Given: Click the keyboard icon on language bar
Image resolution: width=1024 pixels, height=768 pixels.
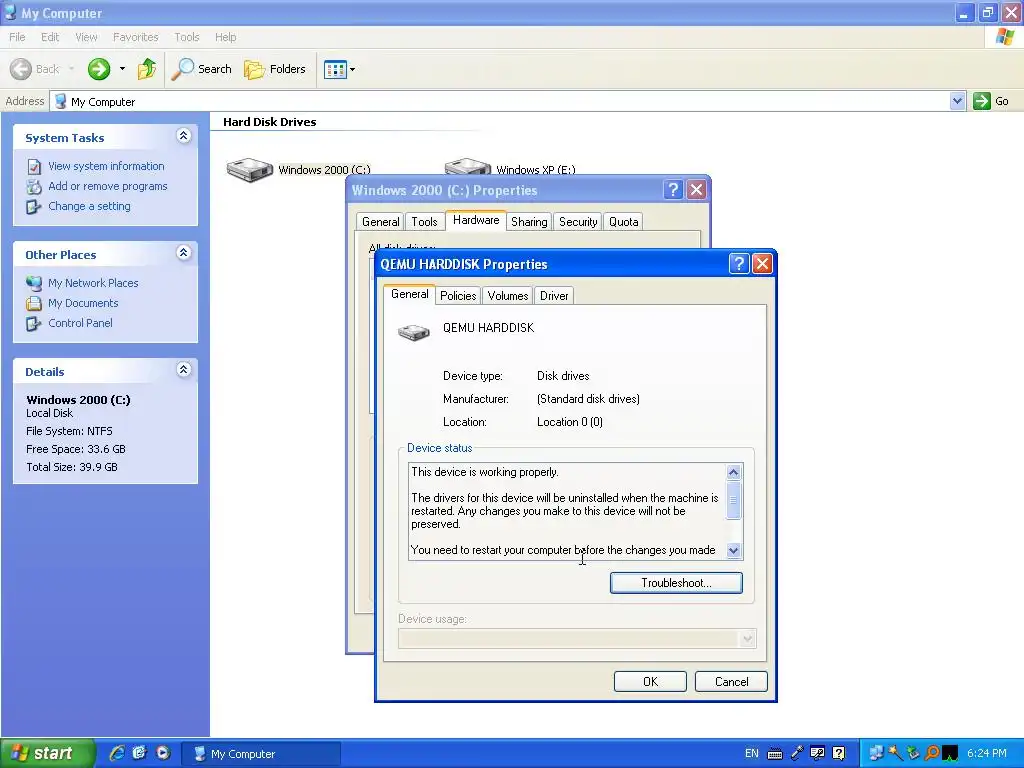Looking at the screenshot, I should point(775,754).
